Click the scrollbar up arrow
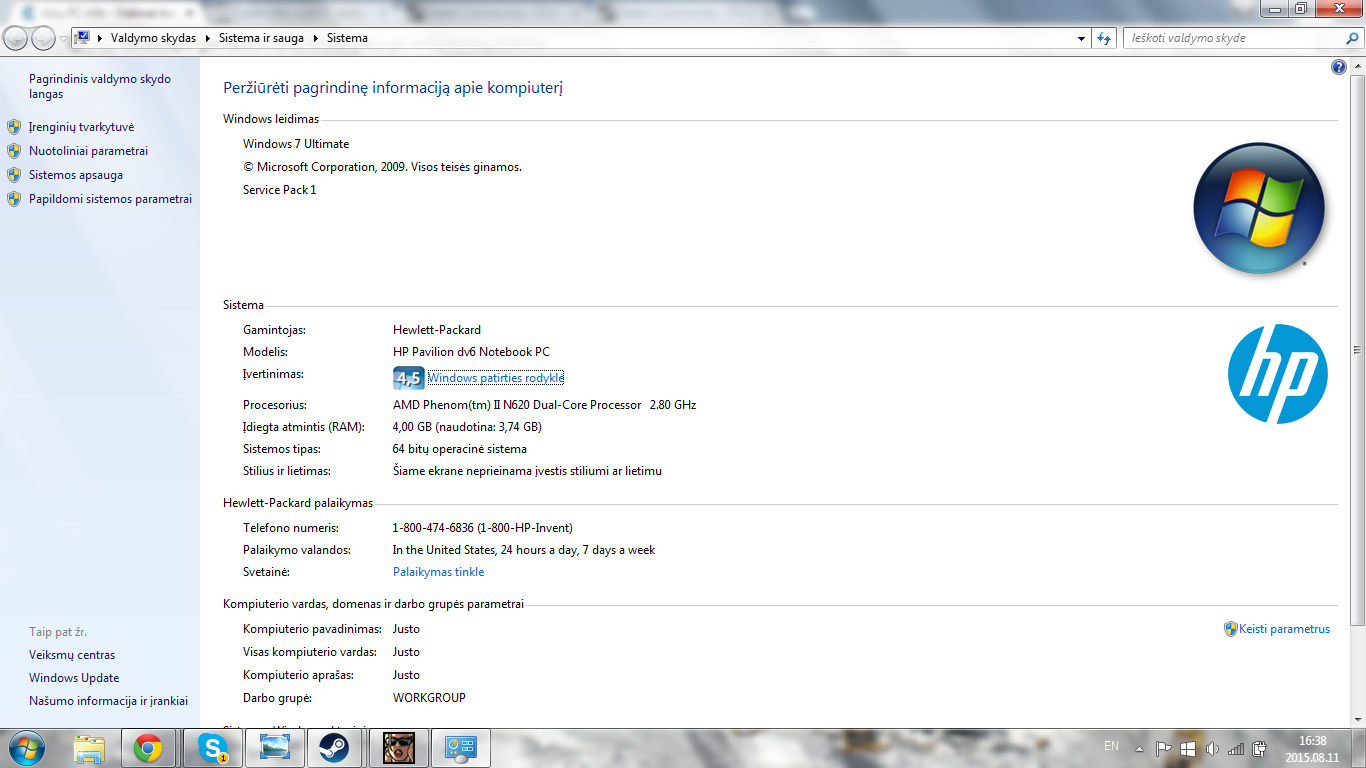Image resolution: width=1366 pixels, height=768 pixels. [1357, 65]
